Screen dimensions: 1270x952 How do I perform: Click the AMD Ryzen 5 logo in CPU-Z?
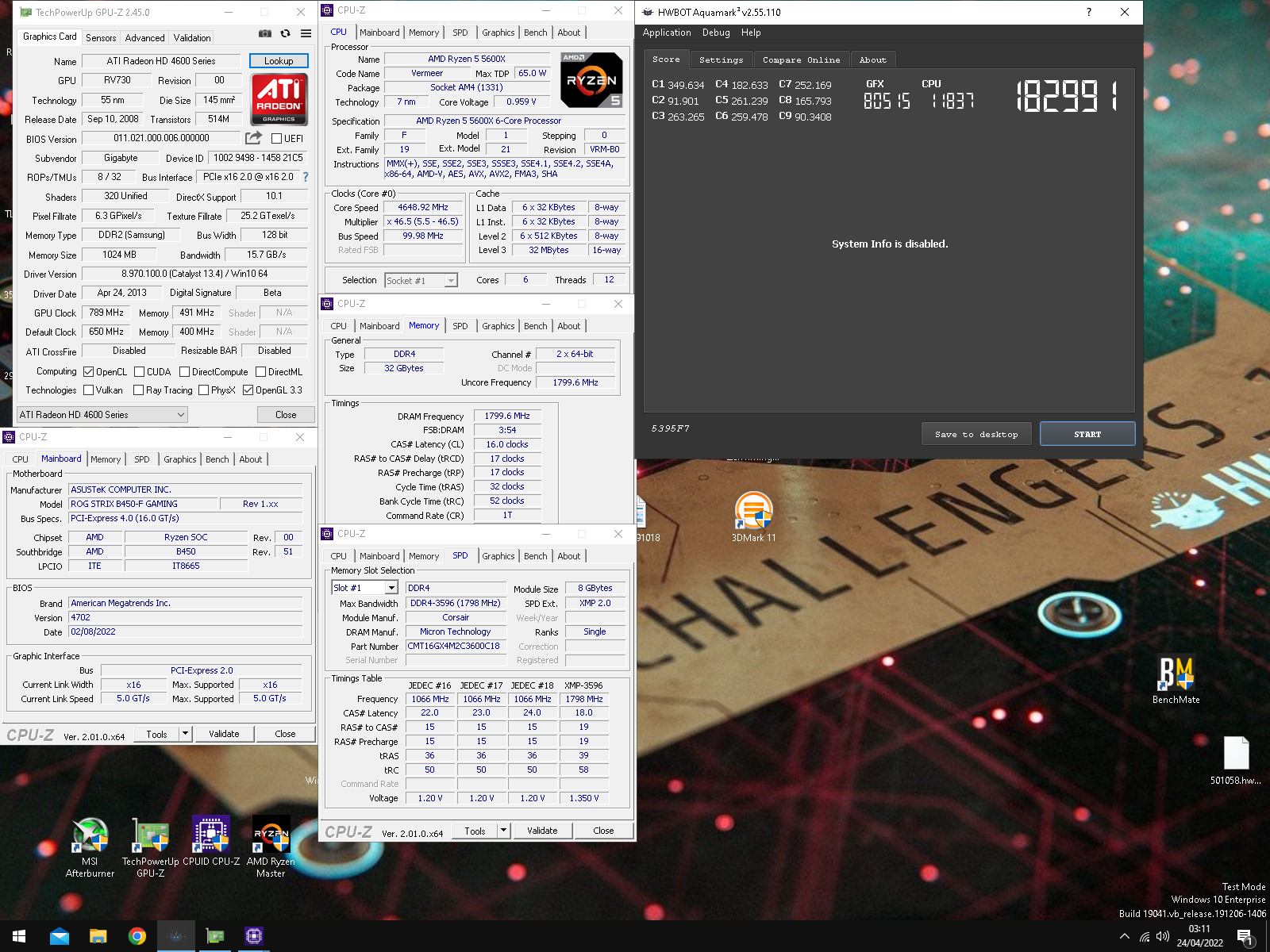[591, 80]
